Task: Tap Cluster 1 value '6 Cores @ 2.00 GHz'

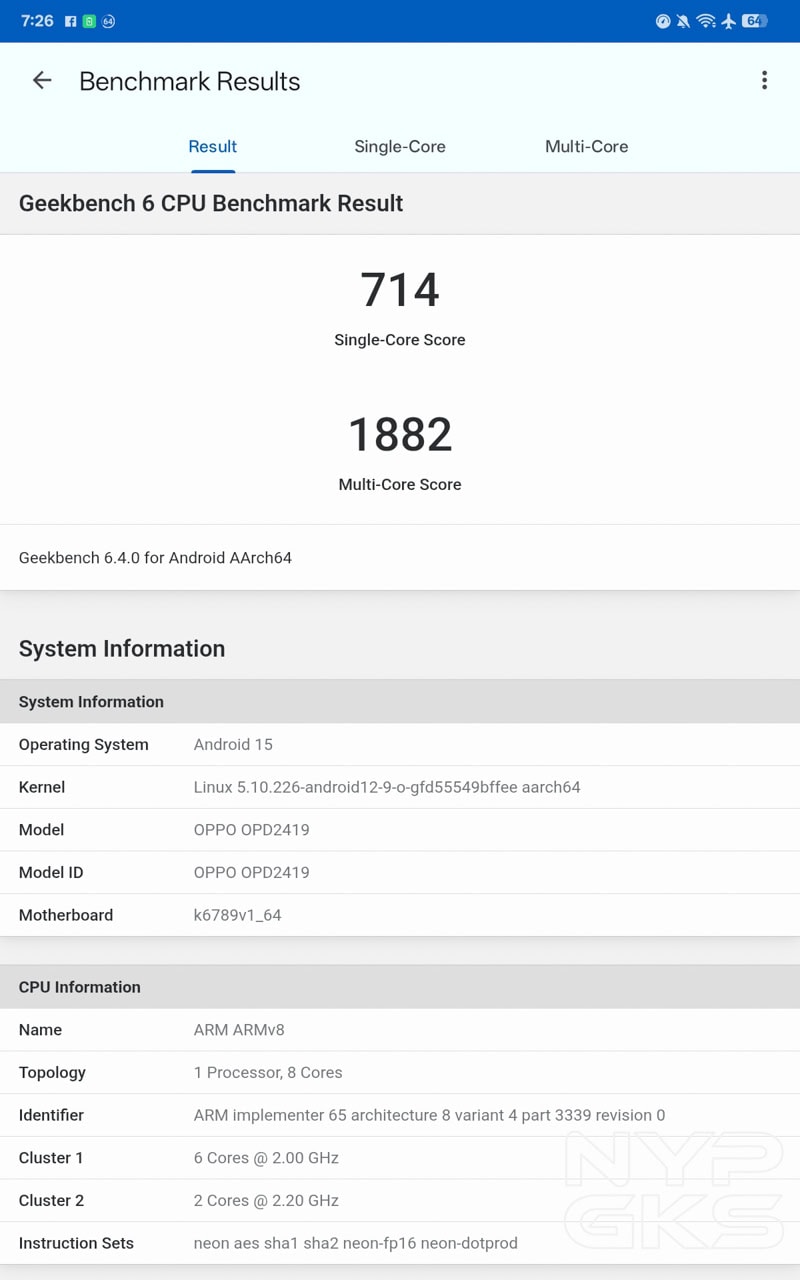Action: coord(266,1158)
